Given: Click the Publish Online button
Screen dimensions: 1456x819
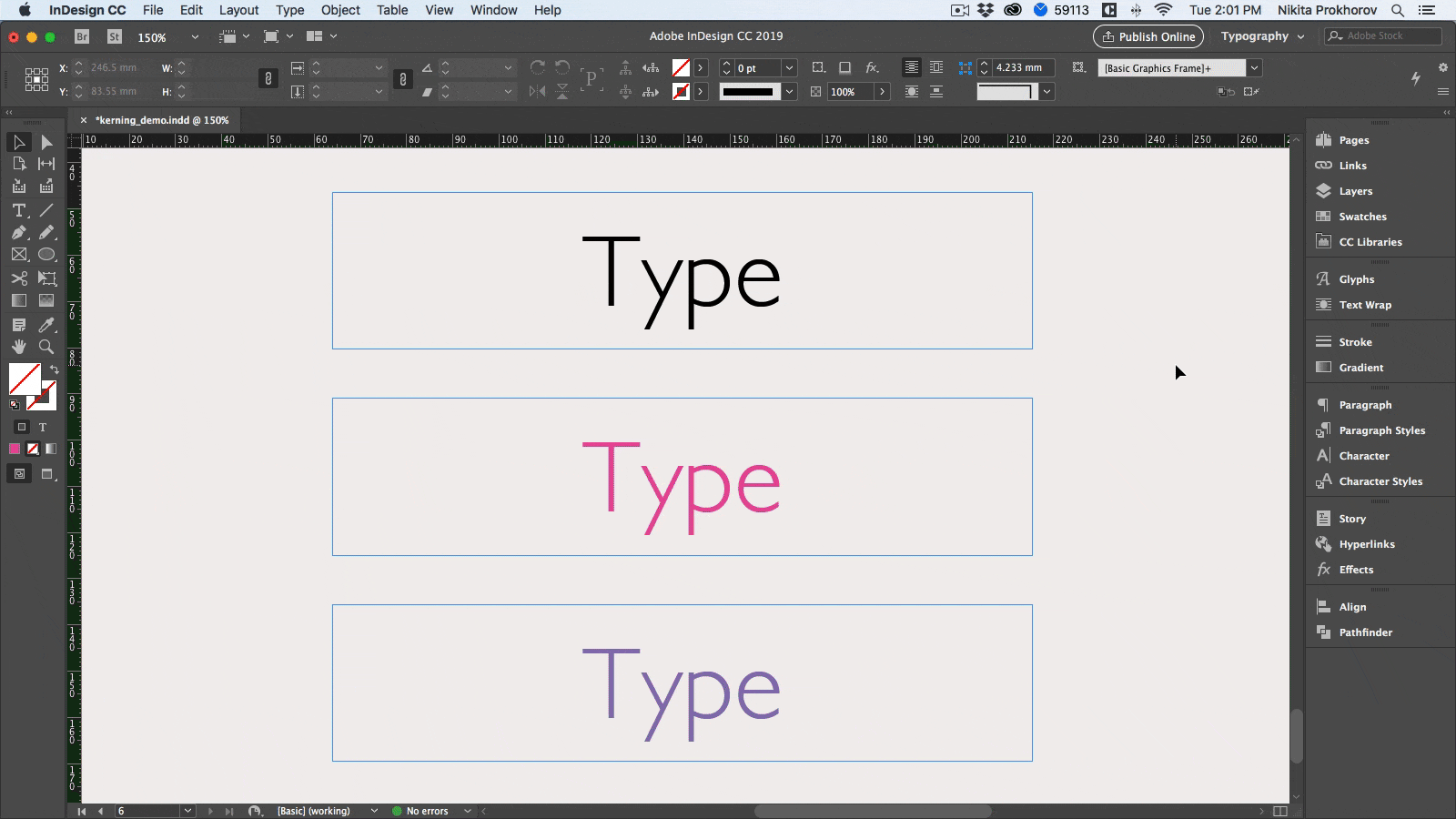Looking at the screenshot, I should click(1148, 36).
